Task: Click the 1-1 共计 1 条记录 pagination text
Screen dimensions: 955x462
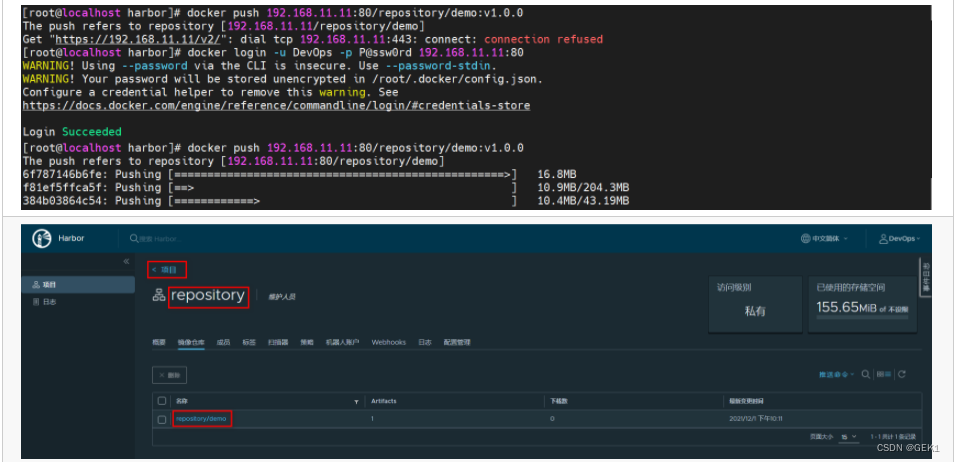Action: tap(893, 436)
